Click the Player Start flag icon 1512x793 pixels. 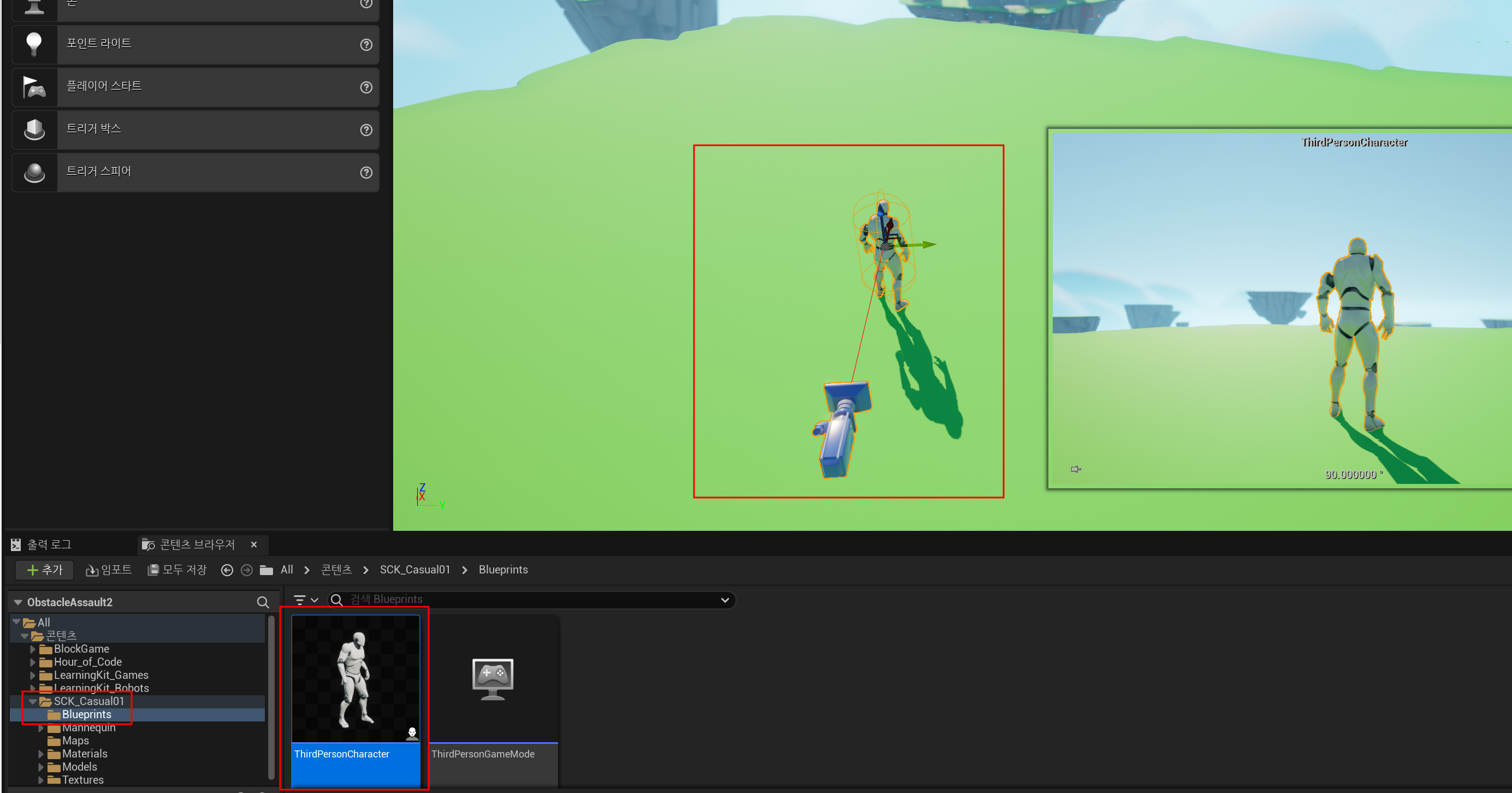(34, 87)
